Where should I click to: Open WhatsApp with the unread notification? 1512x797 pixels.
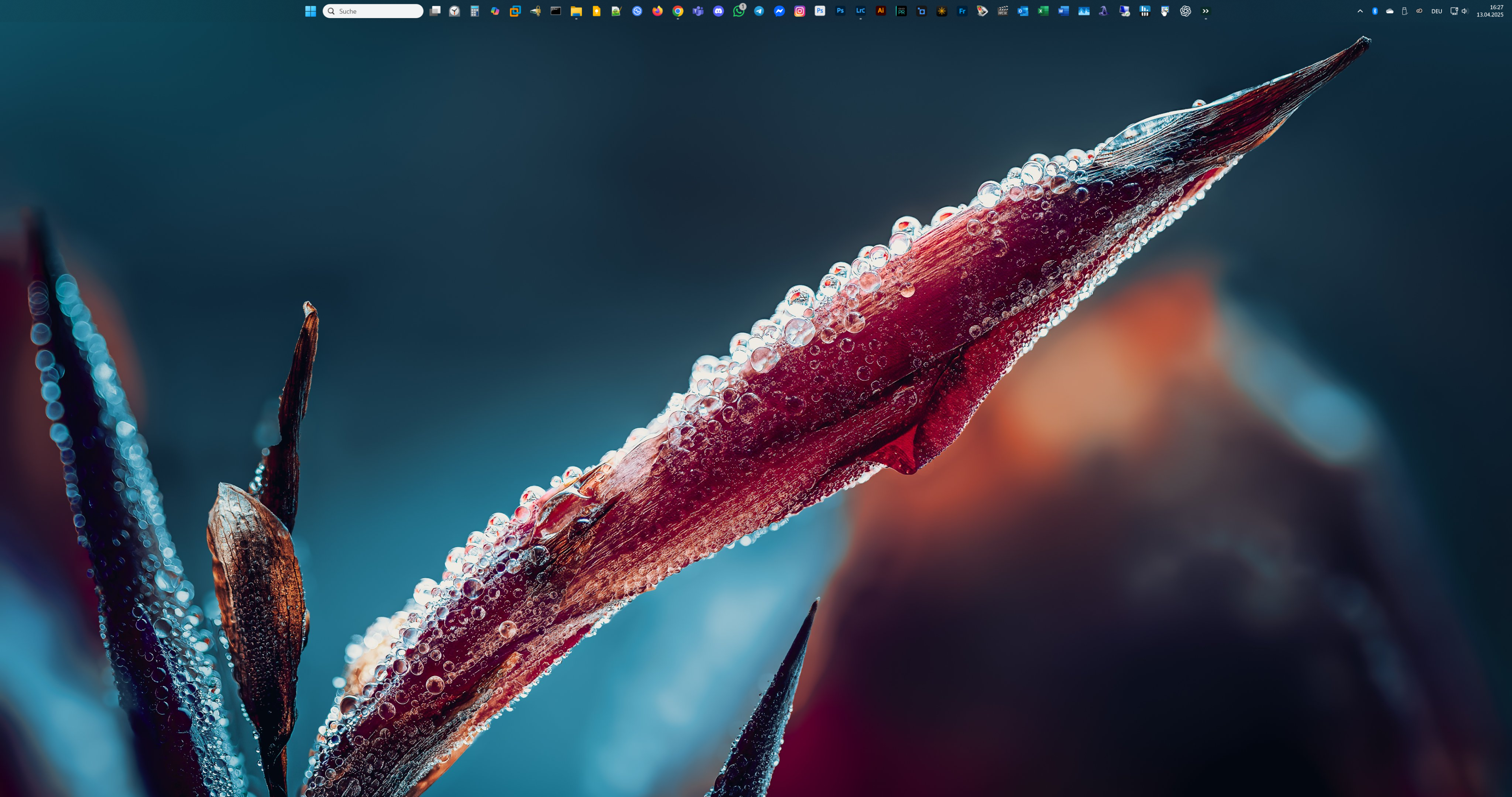(x=738, y=11)
